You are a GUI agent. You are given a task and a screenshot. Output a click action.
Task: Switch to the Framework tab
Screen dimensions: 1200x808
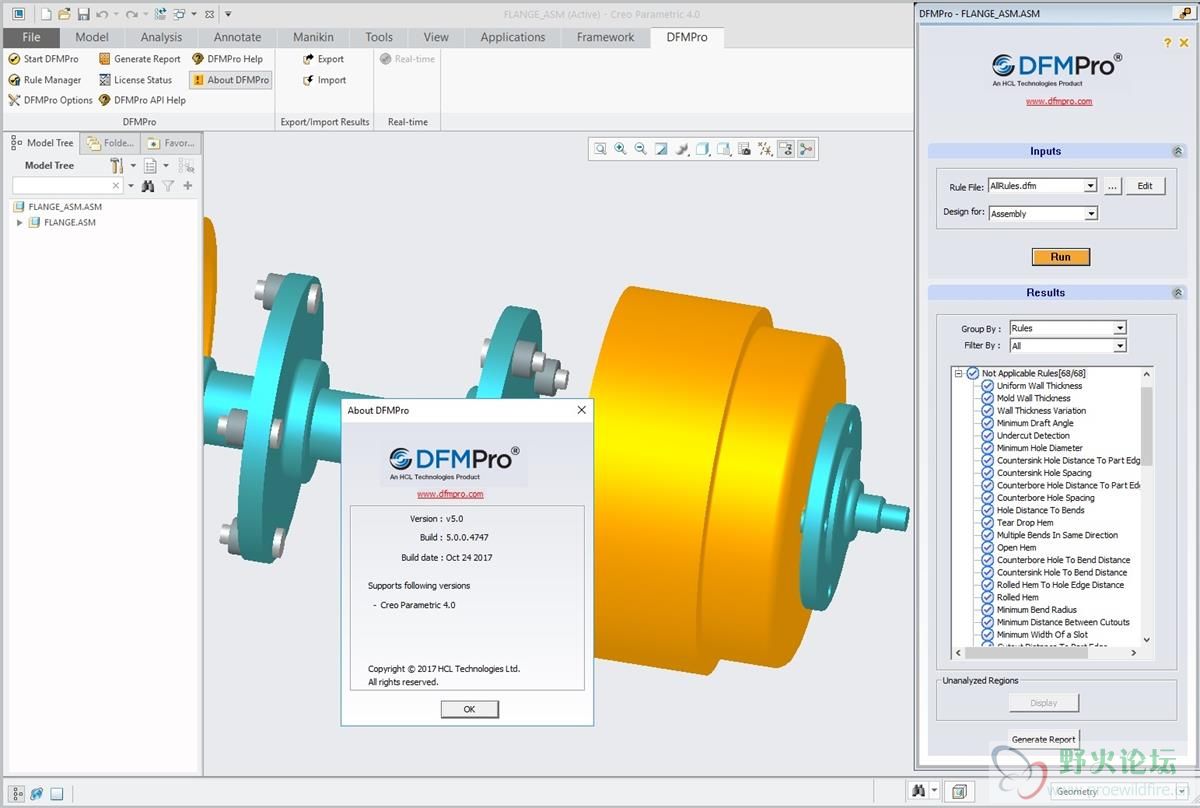click(x=605, y=37)
